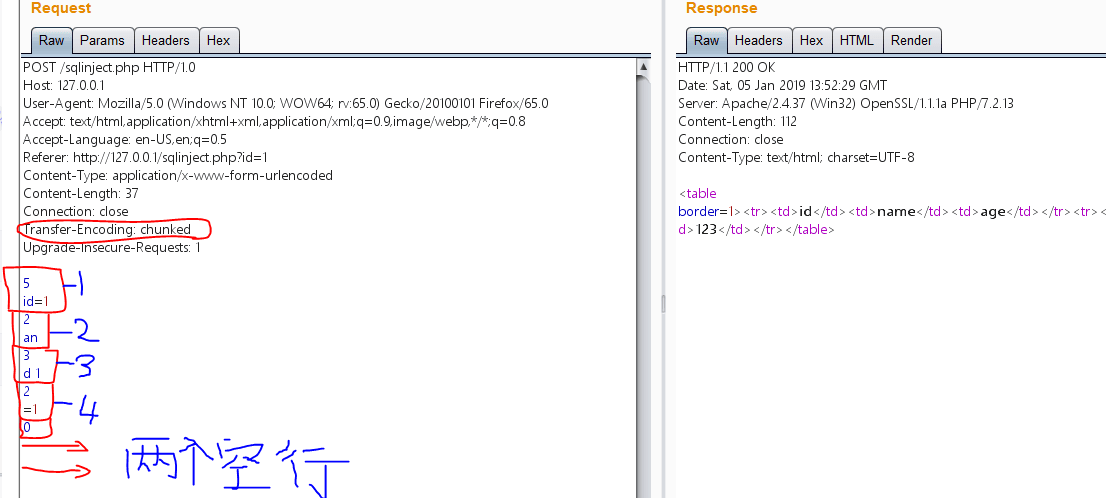Image resolution: width=1106 pixels, height=498 pixels.
Task: Select the request Raw tab
Action: (51, 41)
